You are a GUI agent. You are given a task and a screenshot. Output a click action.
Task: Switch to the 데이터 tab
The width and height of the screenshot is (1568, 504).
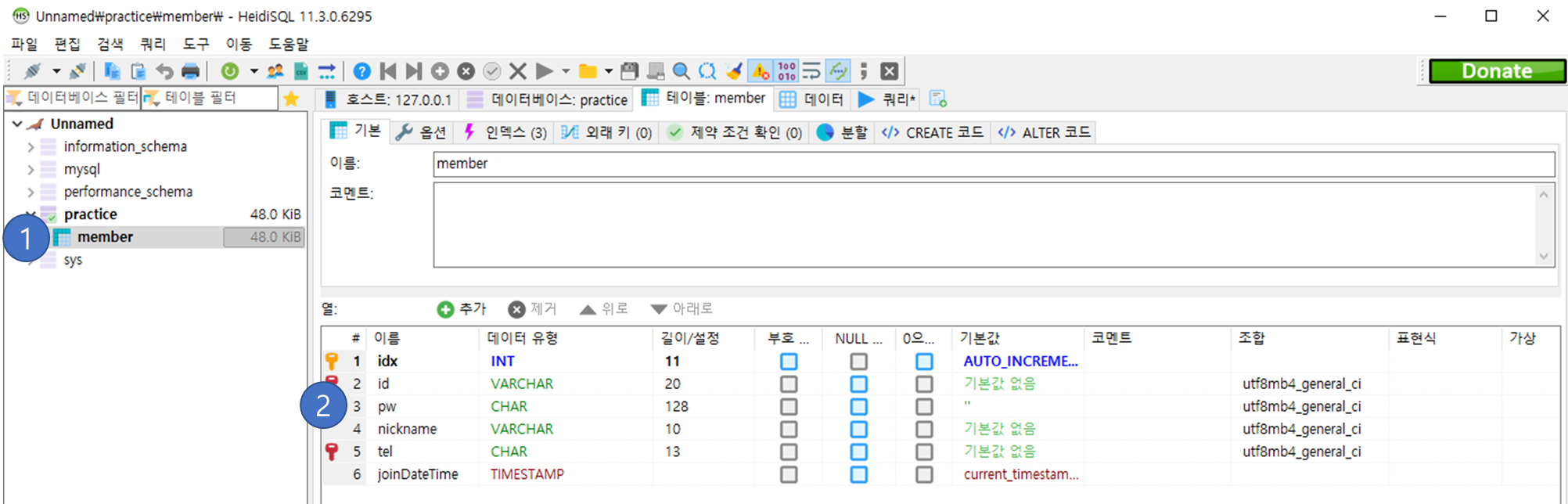[812, 99]
